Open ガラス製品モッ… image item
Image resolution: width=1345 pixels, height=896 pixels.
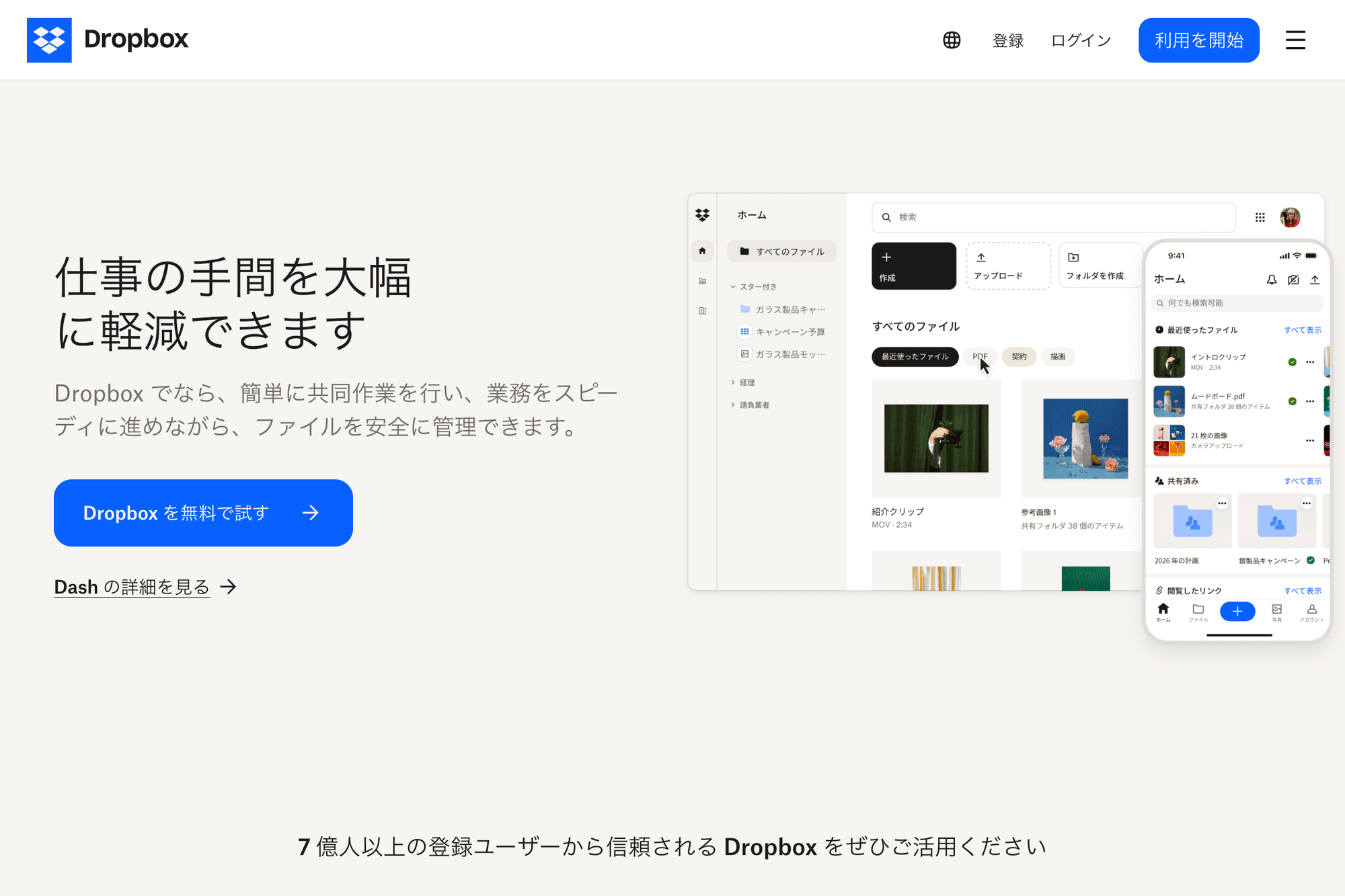click(x=782, y=354)
